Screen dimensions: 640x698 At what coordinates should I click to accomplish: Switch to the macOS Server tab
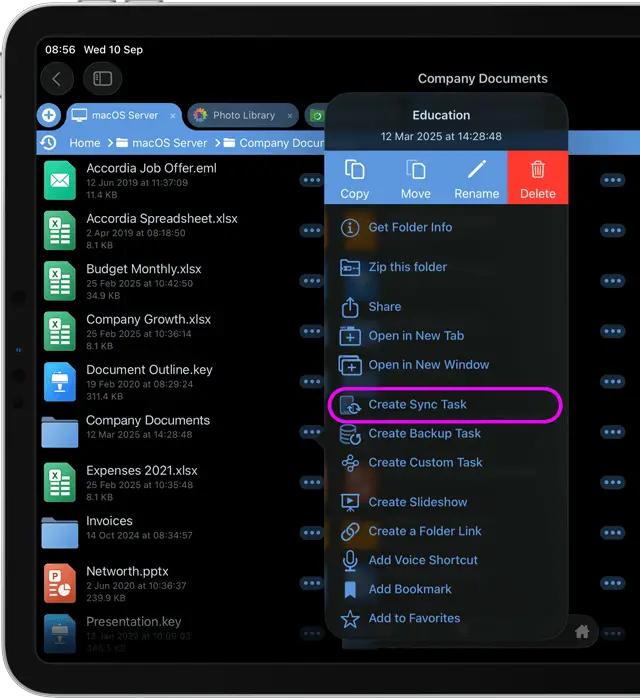click(x=124, y=115)
